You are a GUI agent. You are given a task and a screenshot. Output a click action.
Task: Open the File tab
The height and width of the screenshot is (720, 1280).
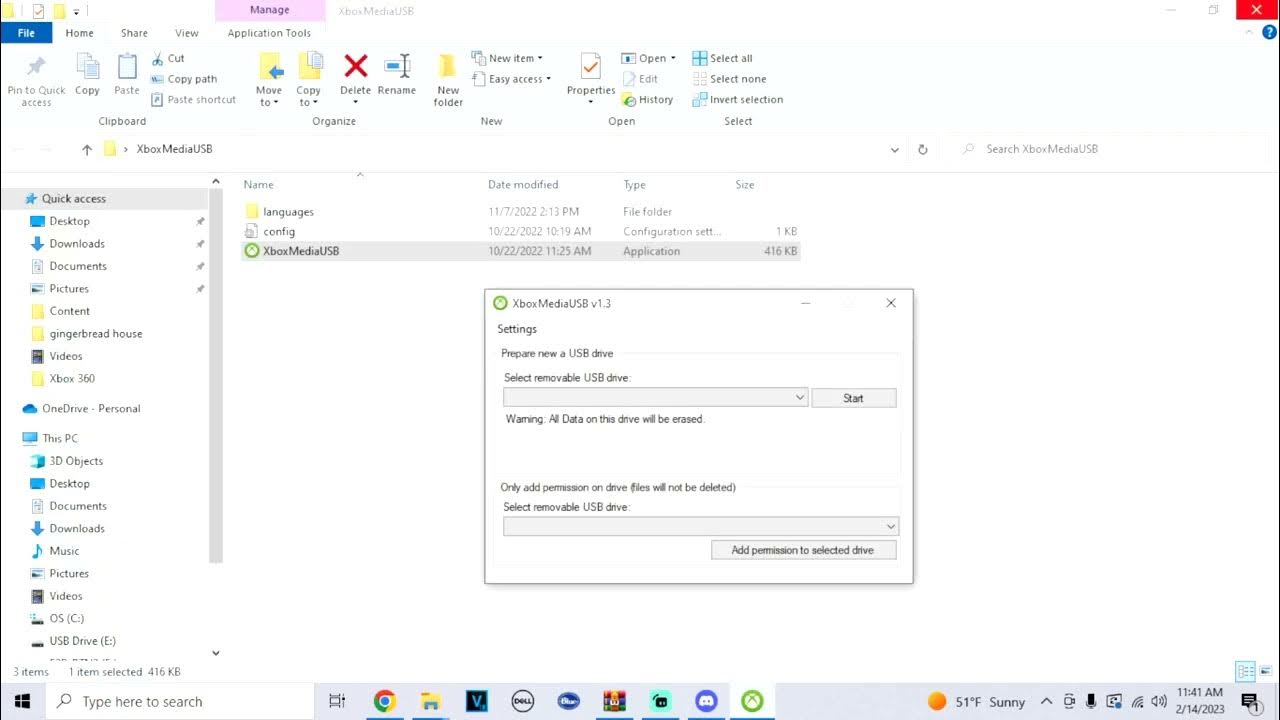[x=26, y=33]
